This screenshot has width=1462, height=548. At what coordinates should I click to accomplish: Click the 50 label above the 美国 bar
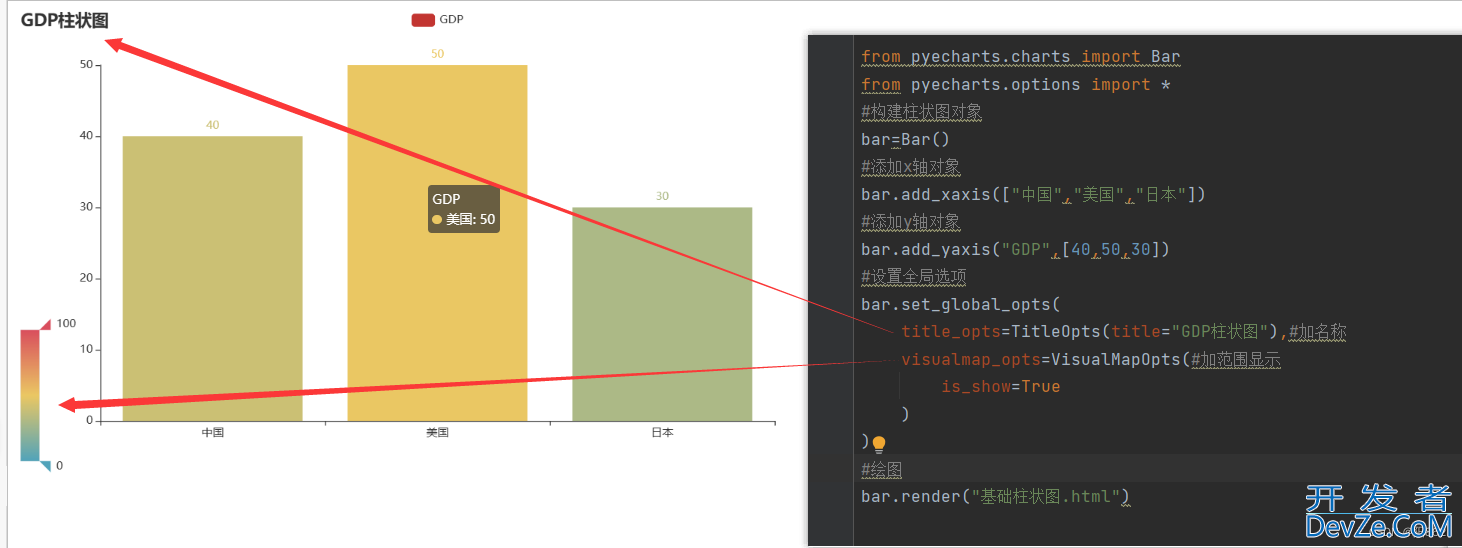[437, 54]
